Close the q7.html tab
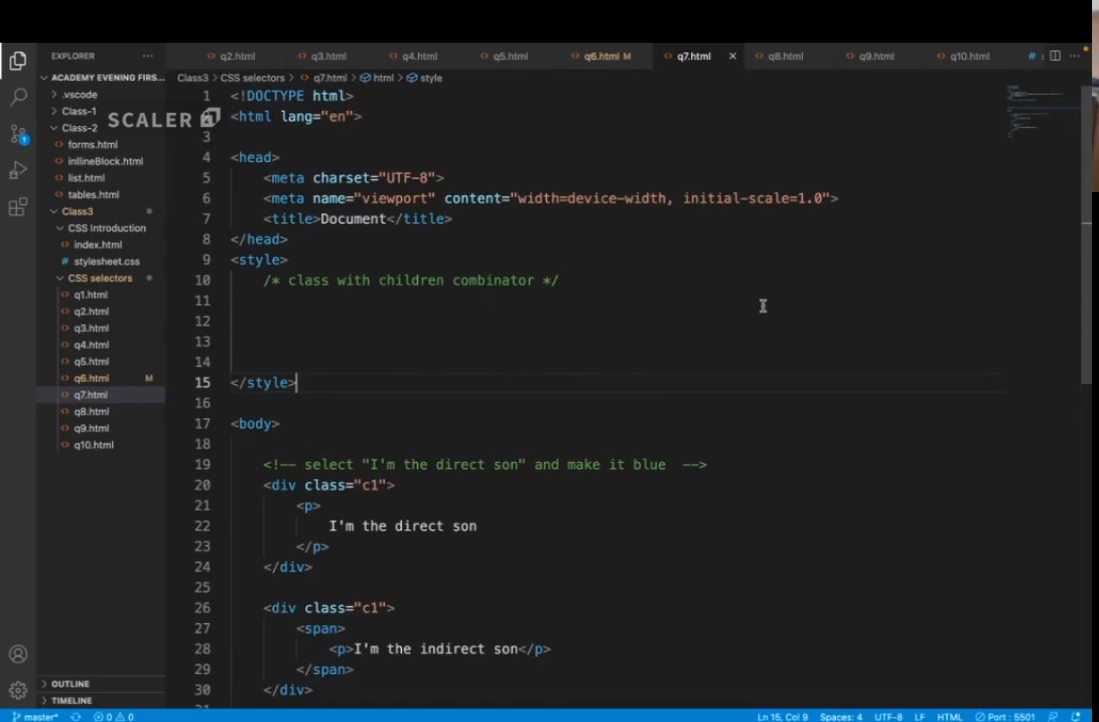The height and width of the screenshot is (722, 1099). pos(732,56)
